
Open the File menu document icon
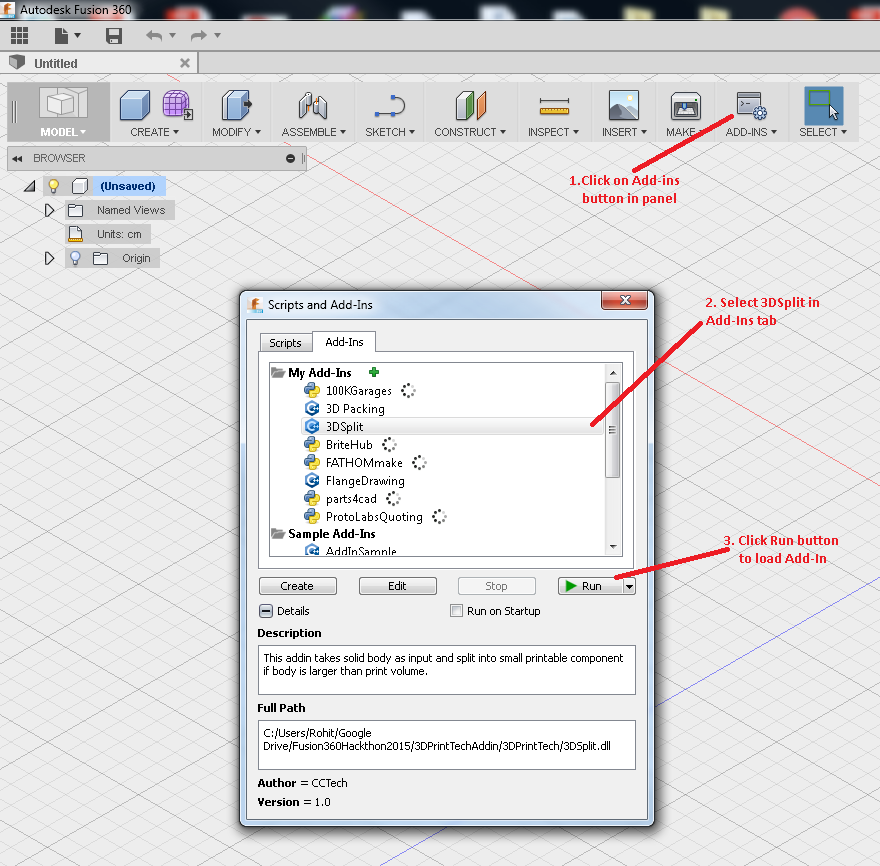(61, 36)
